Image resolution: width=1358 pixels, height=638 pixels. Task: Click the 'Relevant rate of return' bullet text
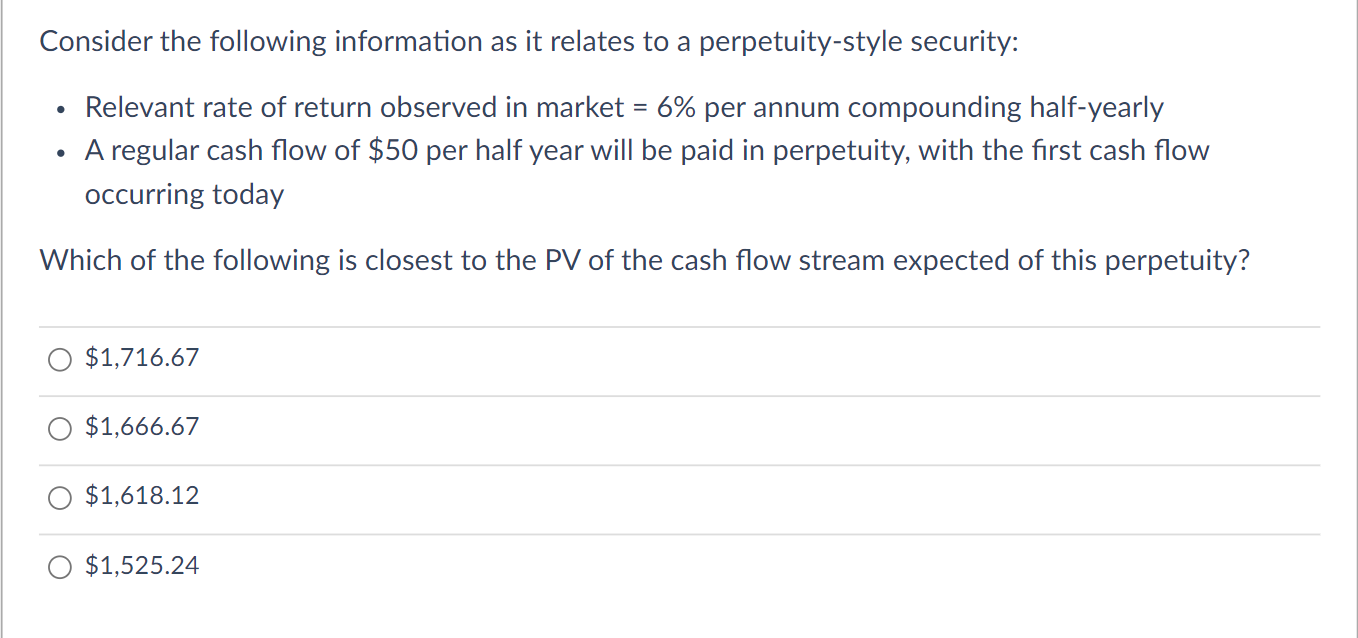(624, 108)
